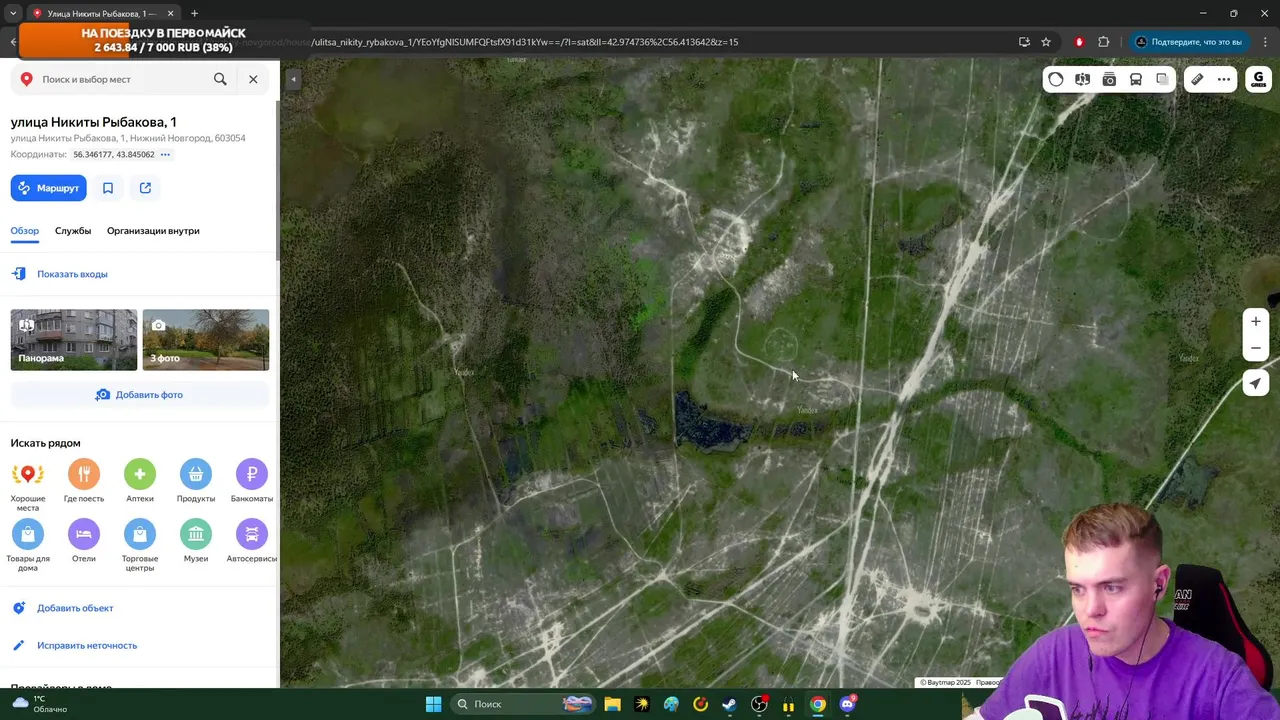Select Автосервисы nearby category icon
1280x720 pixels.
252,534
